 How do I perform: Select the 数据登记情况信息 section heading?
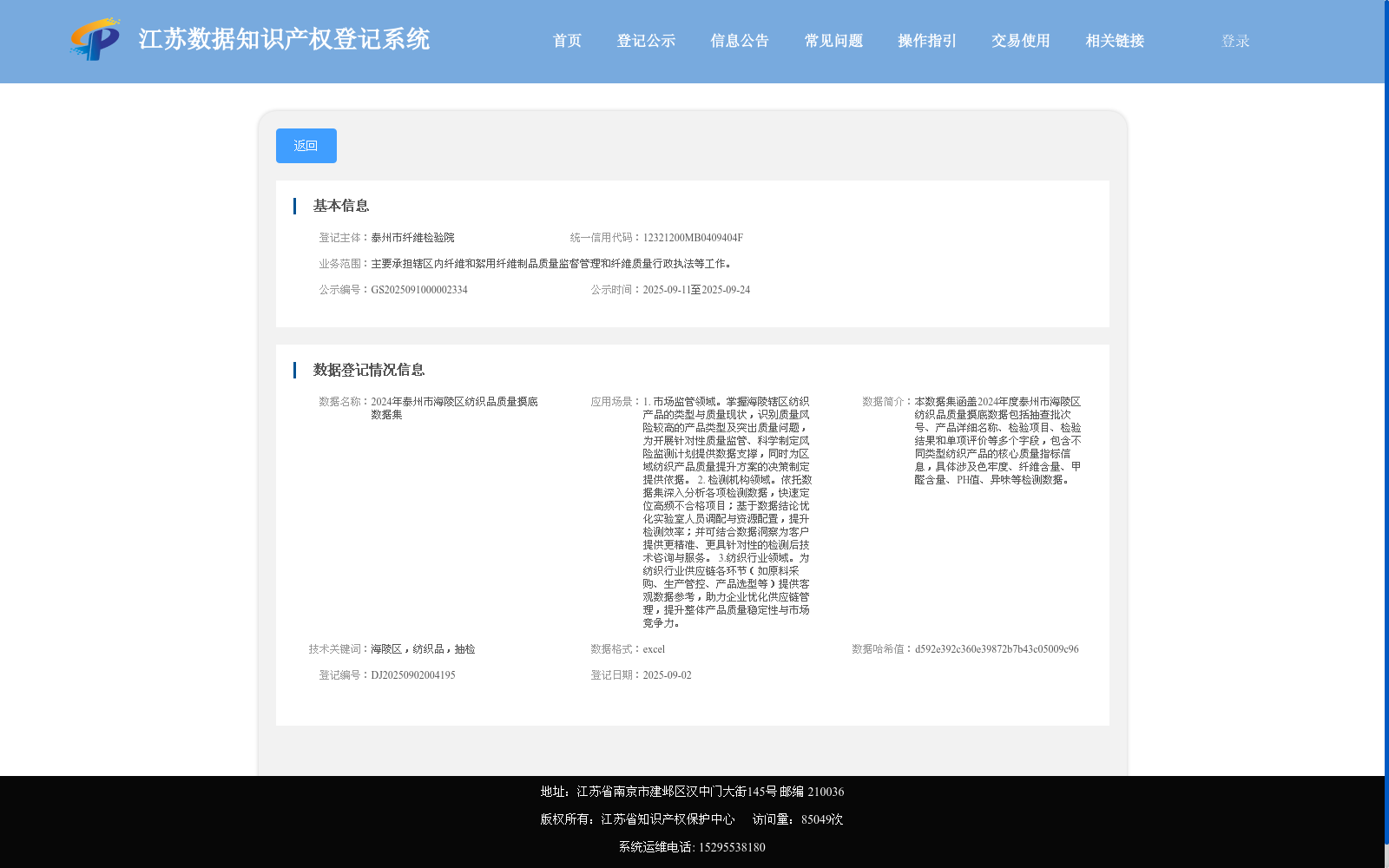[x=369, y=370]
